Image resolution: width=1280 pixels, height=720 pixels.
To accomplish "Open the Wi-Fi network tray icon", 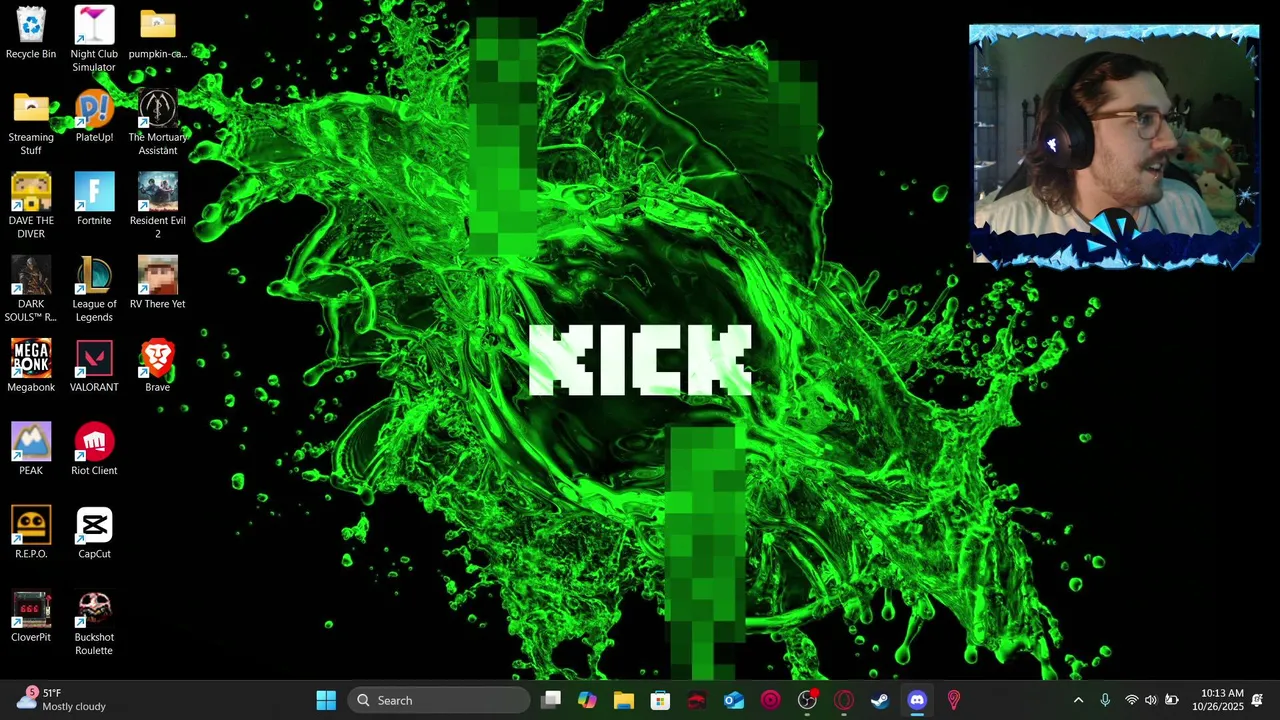I will [x=1132, y=700].
